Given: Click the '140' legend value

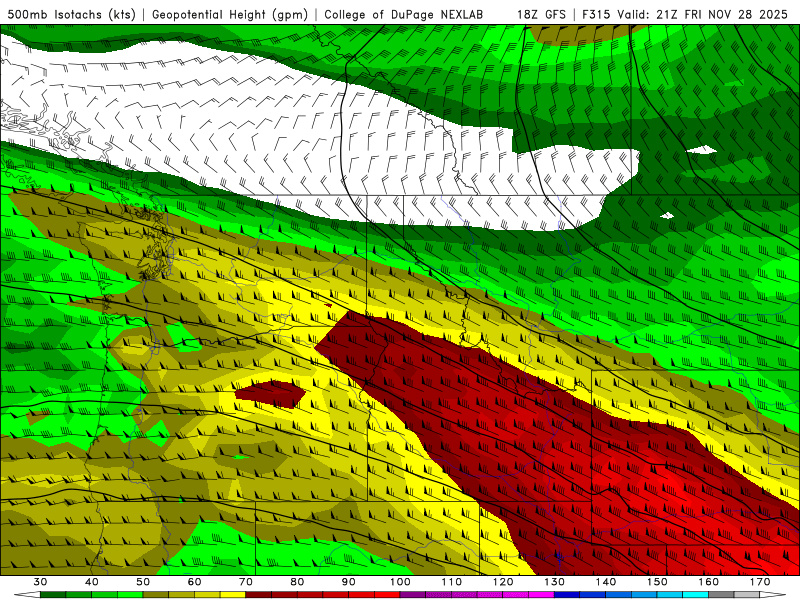Looking at the screenshot, I should [606, 582].
